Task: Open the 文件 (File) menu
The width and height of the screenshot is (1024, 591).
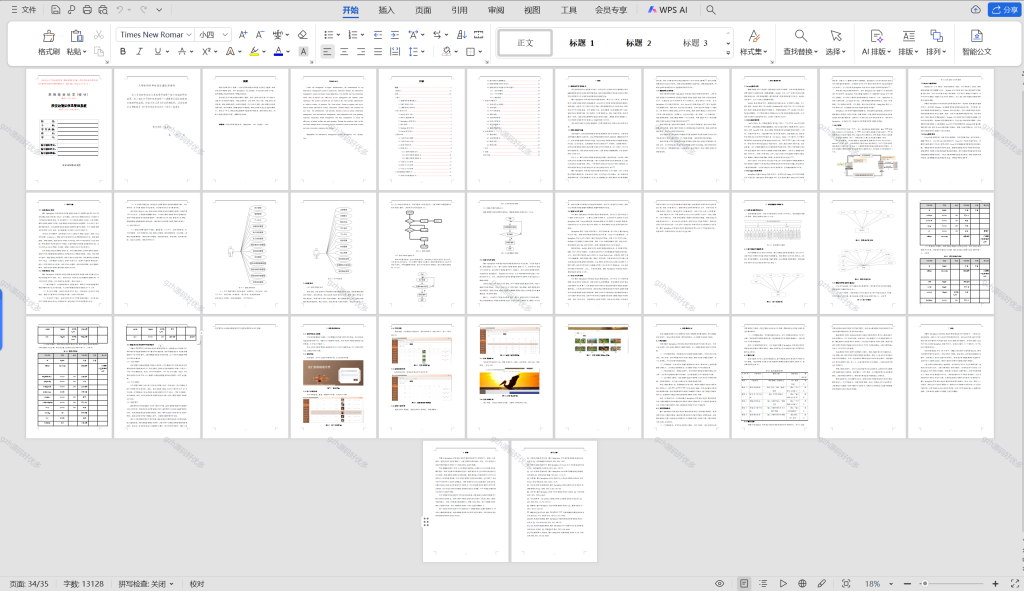Action: [x=24, y=10]
